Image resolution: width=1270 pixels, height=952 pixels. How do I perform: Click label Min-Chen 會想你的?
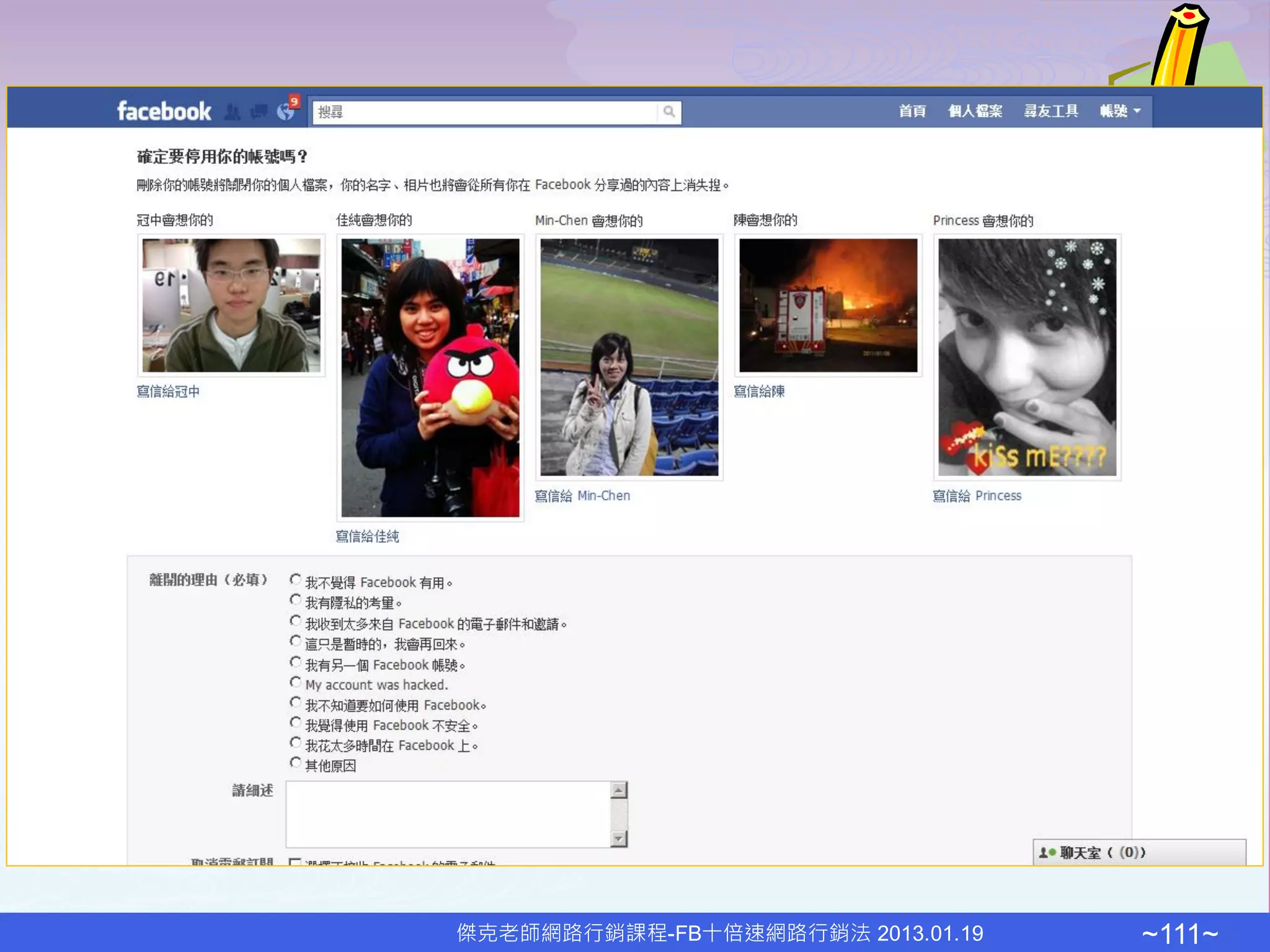click(x=588, y=221)
